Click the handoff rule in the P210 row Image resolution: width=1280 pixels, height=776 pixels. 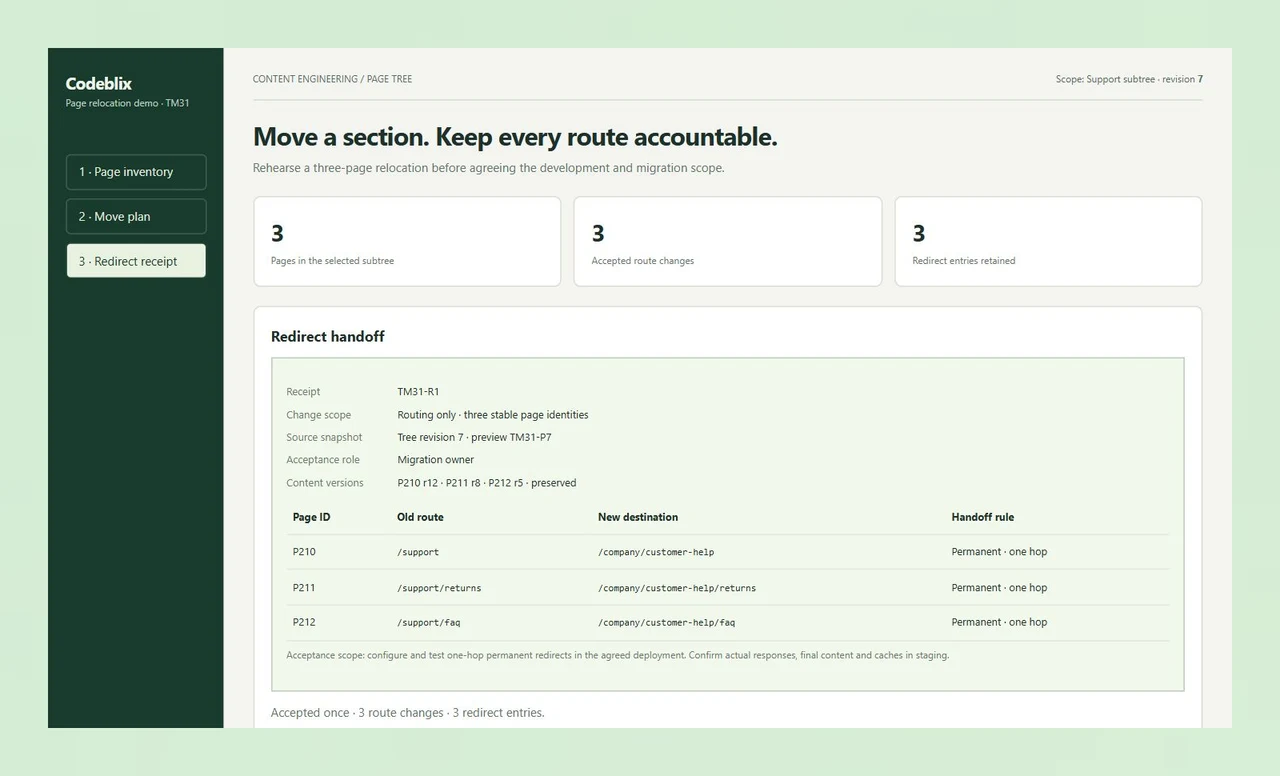point(999,552)
